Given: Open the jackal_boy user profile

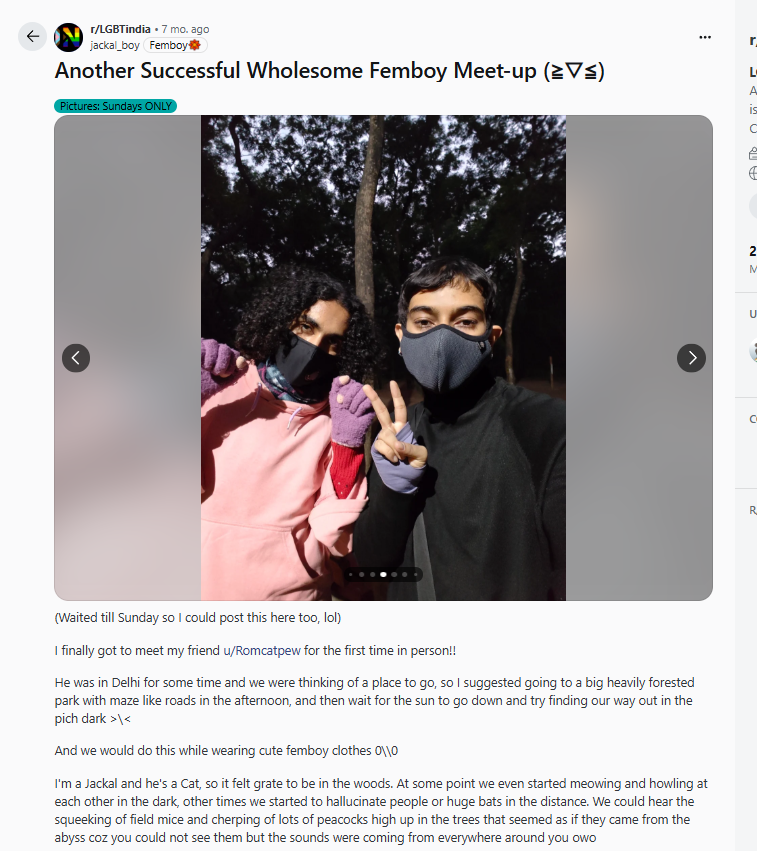Looking at the screenshot, I should 114,45.
